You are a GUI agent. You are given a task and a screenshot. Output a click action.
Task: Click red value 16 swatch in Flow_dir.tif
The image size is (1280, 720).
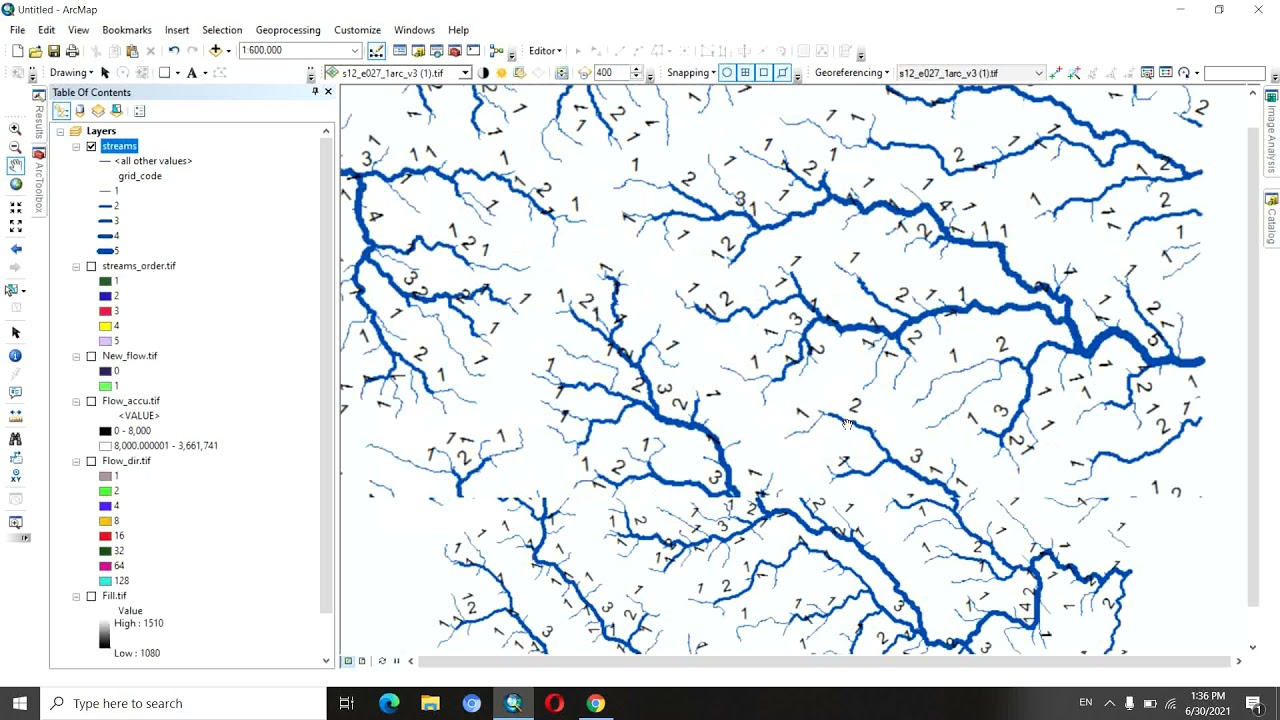[105, 536]
